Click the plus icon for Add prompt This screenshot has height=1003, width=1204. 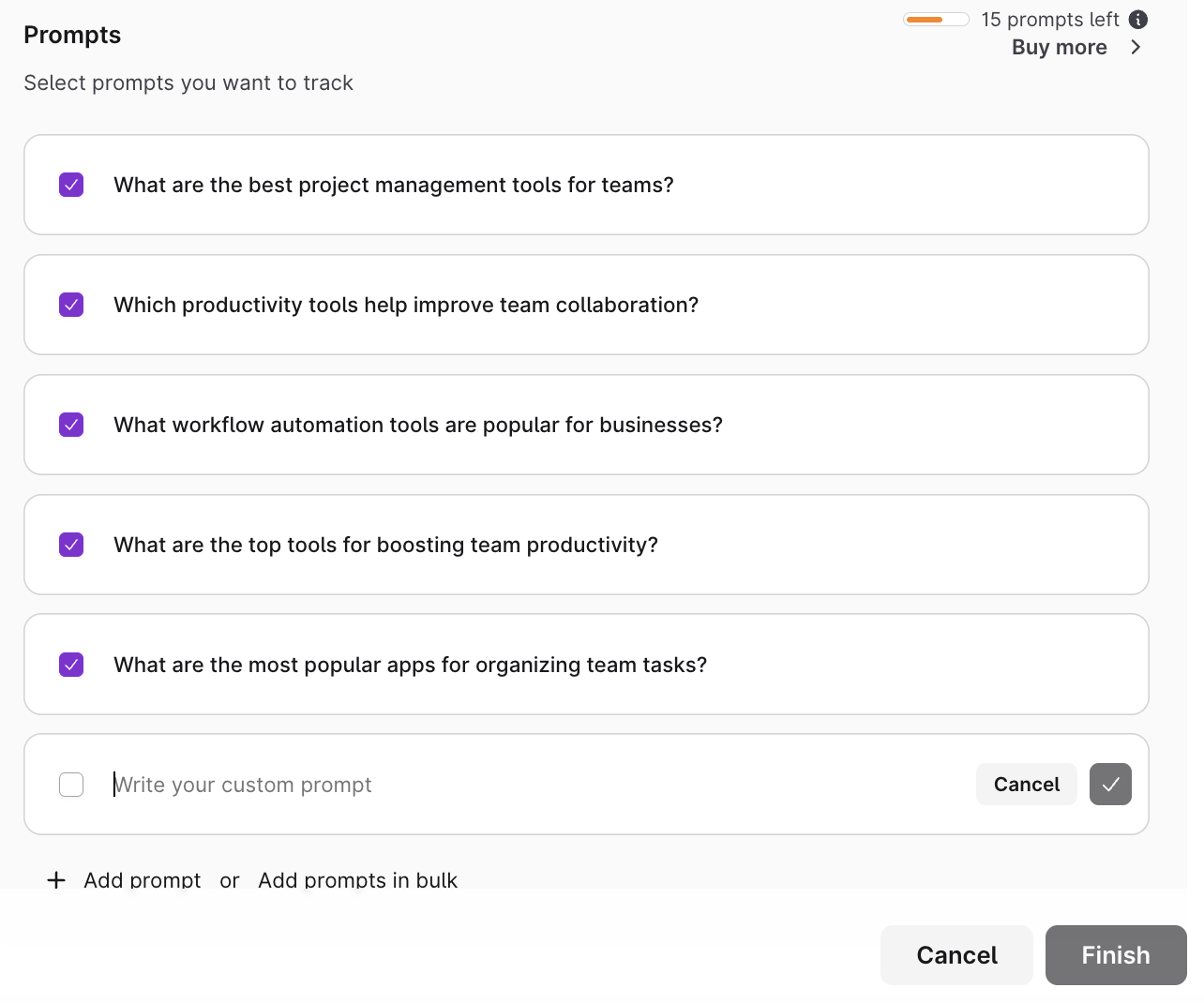click(56, 880)
